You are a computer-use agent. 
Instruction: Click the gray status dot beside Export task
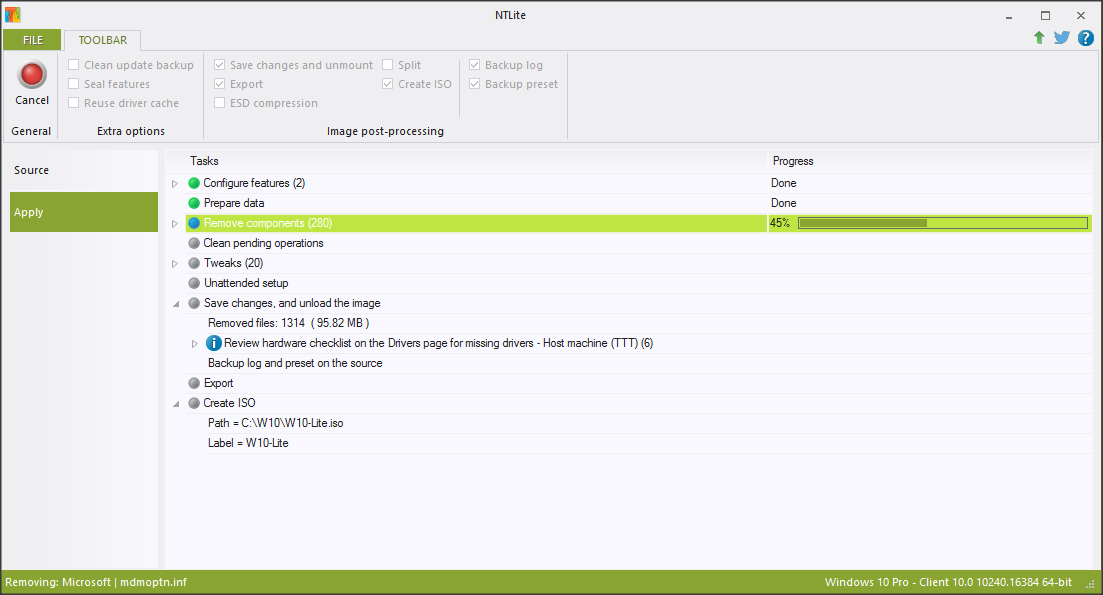[194, 383]
